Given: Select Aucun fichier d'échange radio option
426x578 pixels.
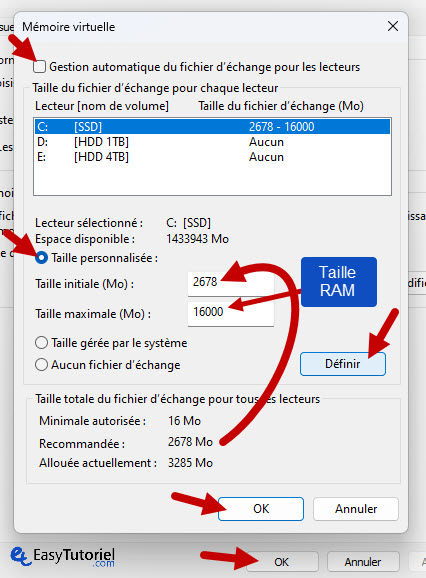Looking at the screenshot, I should (x=41, y=365).
